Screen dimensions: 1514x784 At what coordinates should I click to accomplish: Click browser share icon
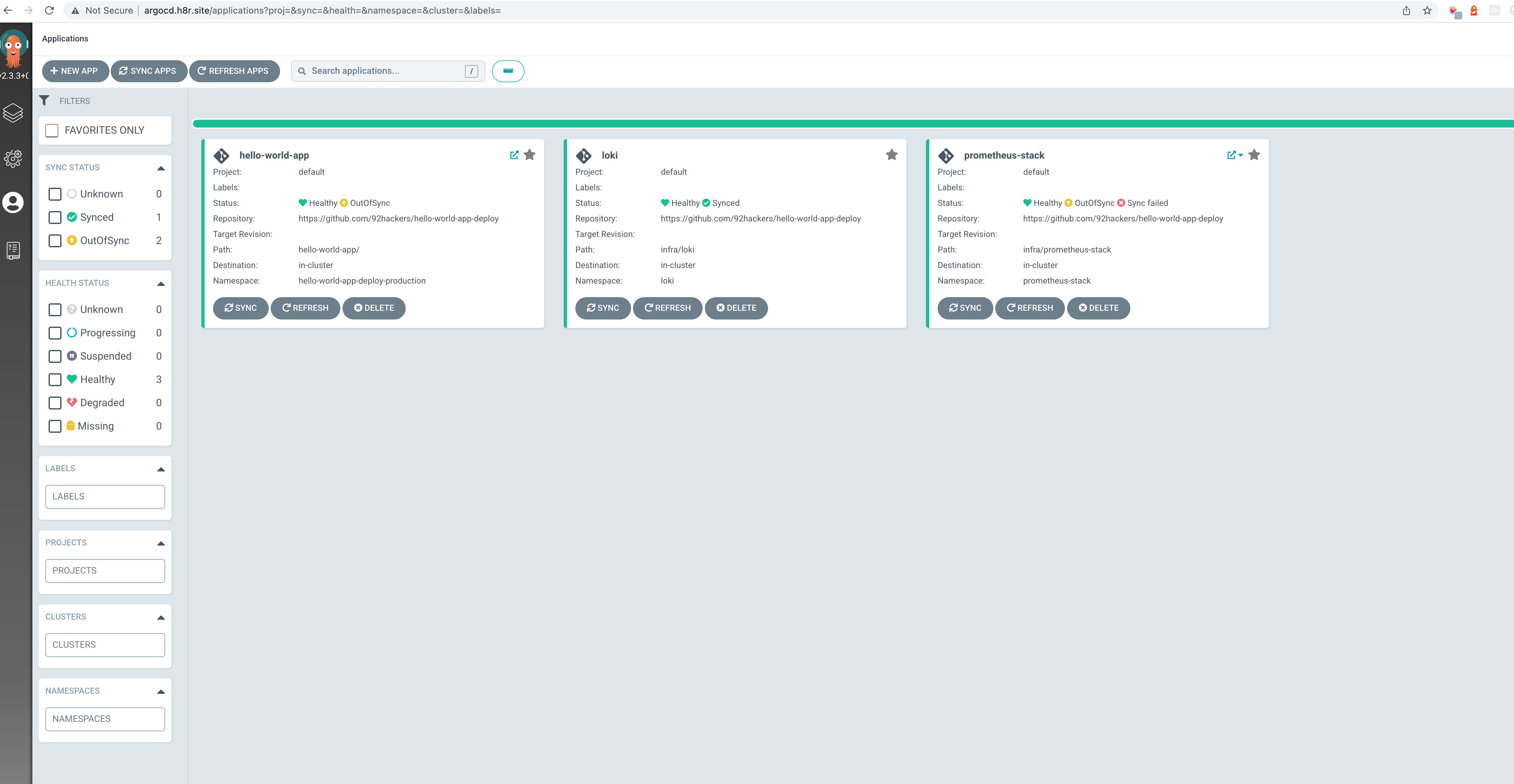point(1407,11)
